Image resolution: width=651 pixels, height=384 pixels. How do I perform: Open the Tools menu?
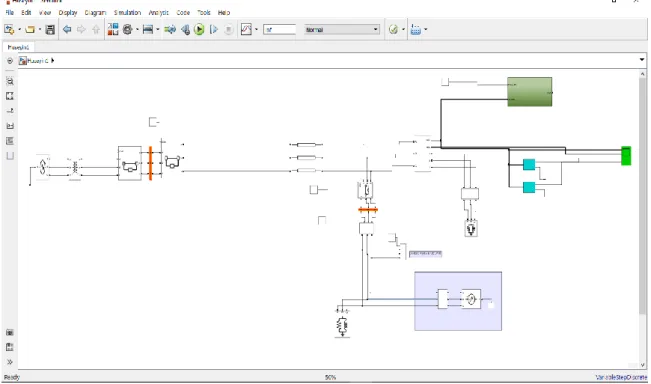click(x=204, y=12)
